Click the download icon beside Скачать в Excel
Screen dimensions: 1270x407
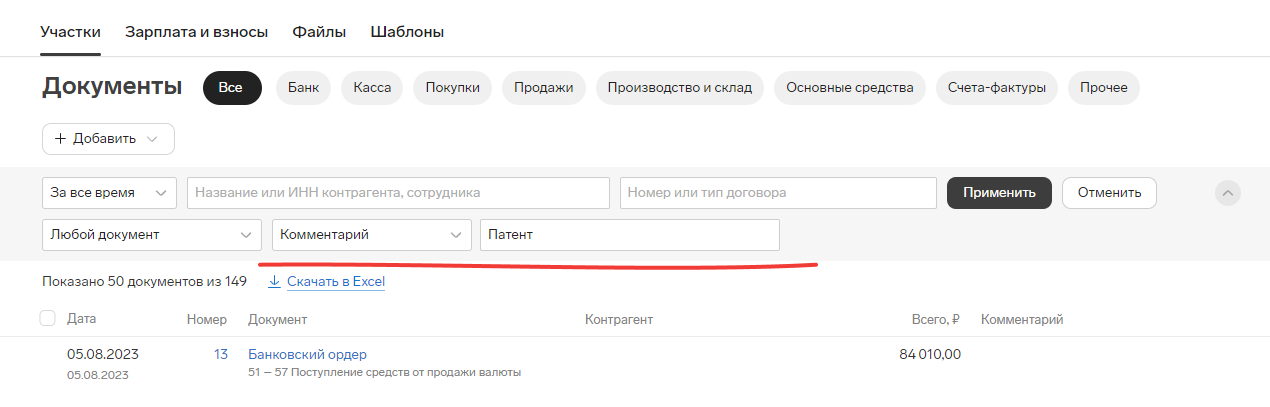(274, 282)
